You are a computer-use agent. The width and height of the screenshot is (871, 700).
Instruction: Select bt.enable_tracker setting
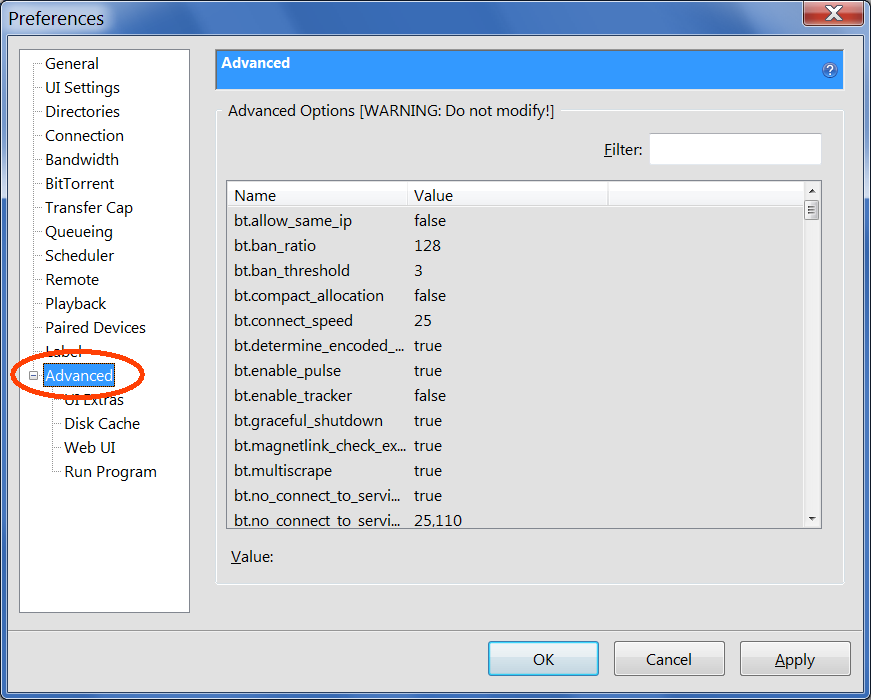coord(515,396)
